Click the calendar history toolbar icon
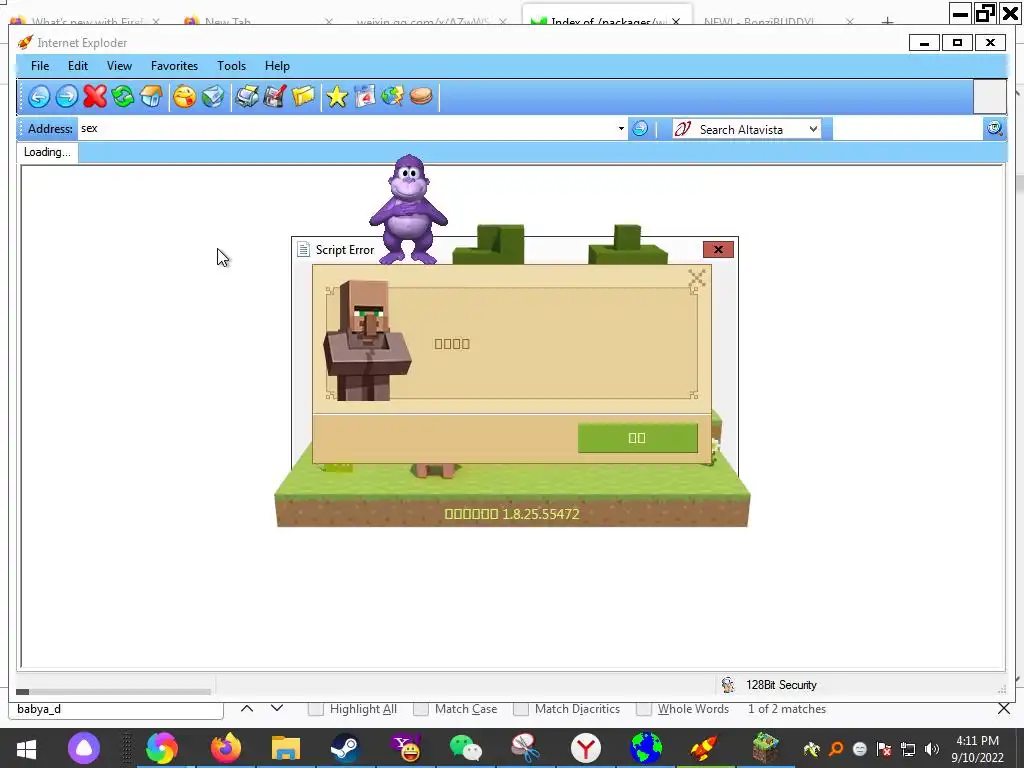 [x=365, y=97]
